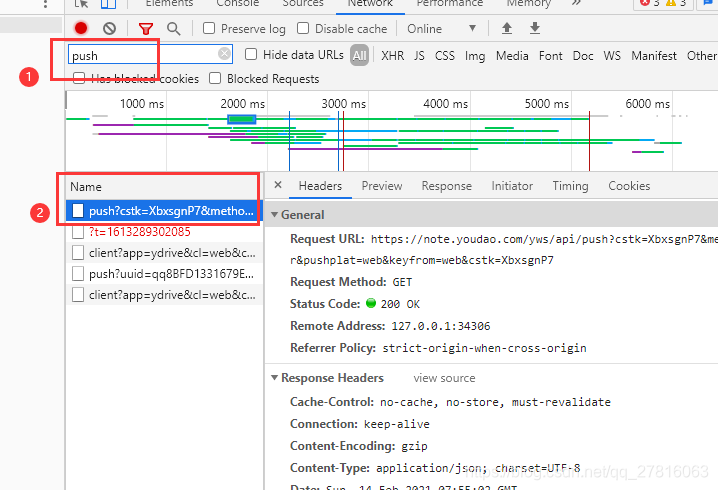The width and height of the screenshot is (718, 490).
Task: Switch to the Memory tab
Action: pyautogui.click(x=528, y=4)
